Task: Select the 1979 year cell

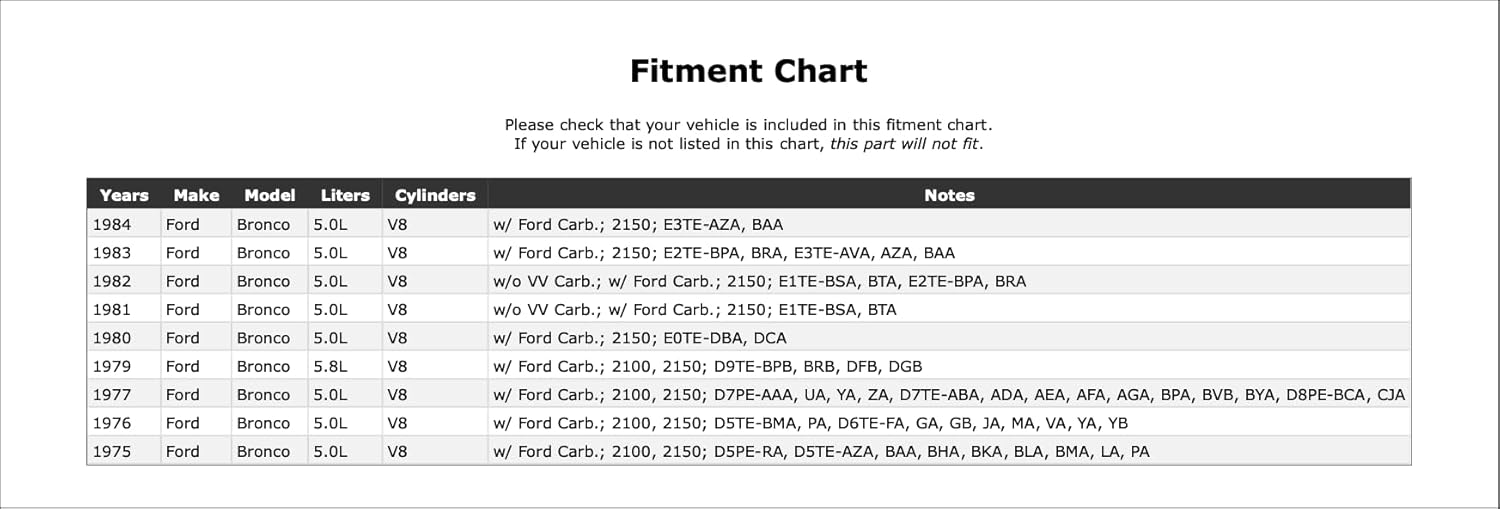Action: [112, 366]
